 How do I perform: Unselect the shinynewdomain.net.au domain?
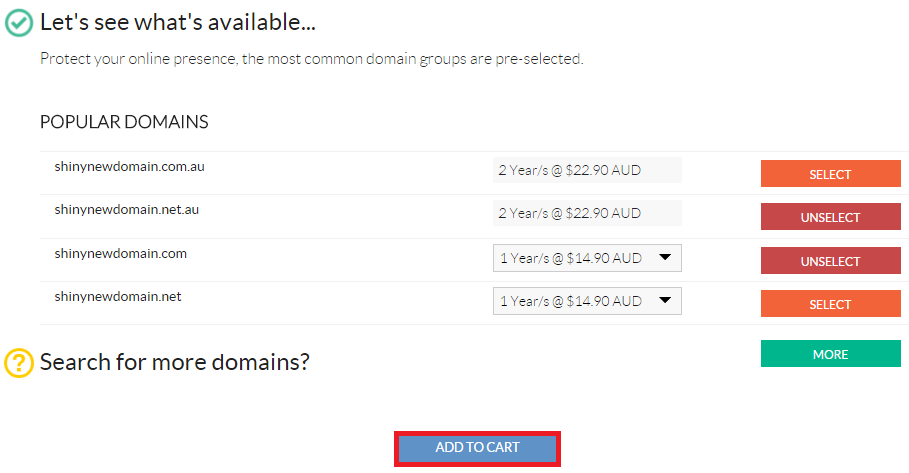(830, 217)
